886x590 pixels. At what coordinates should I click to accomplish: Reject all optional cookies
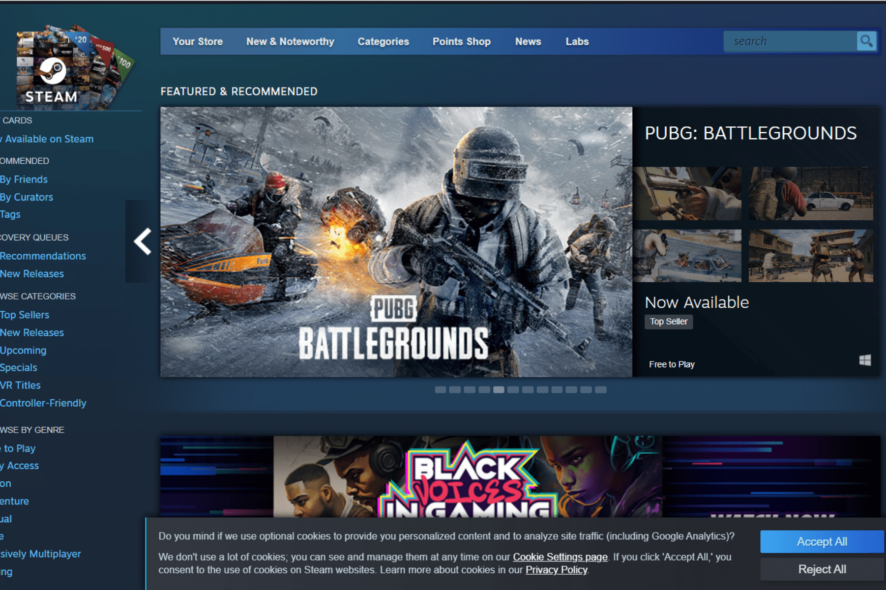822,569
